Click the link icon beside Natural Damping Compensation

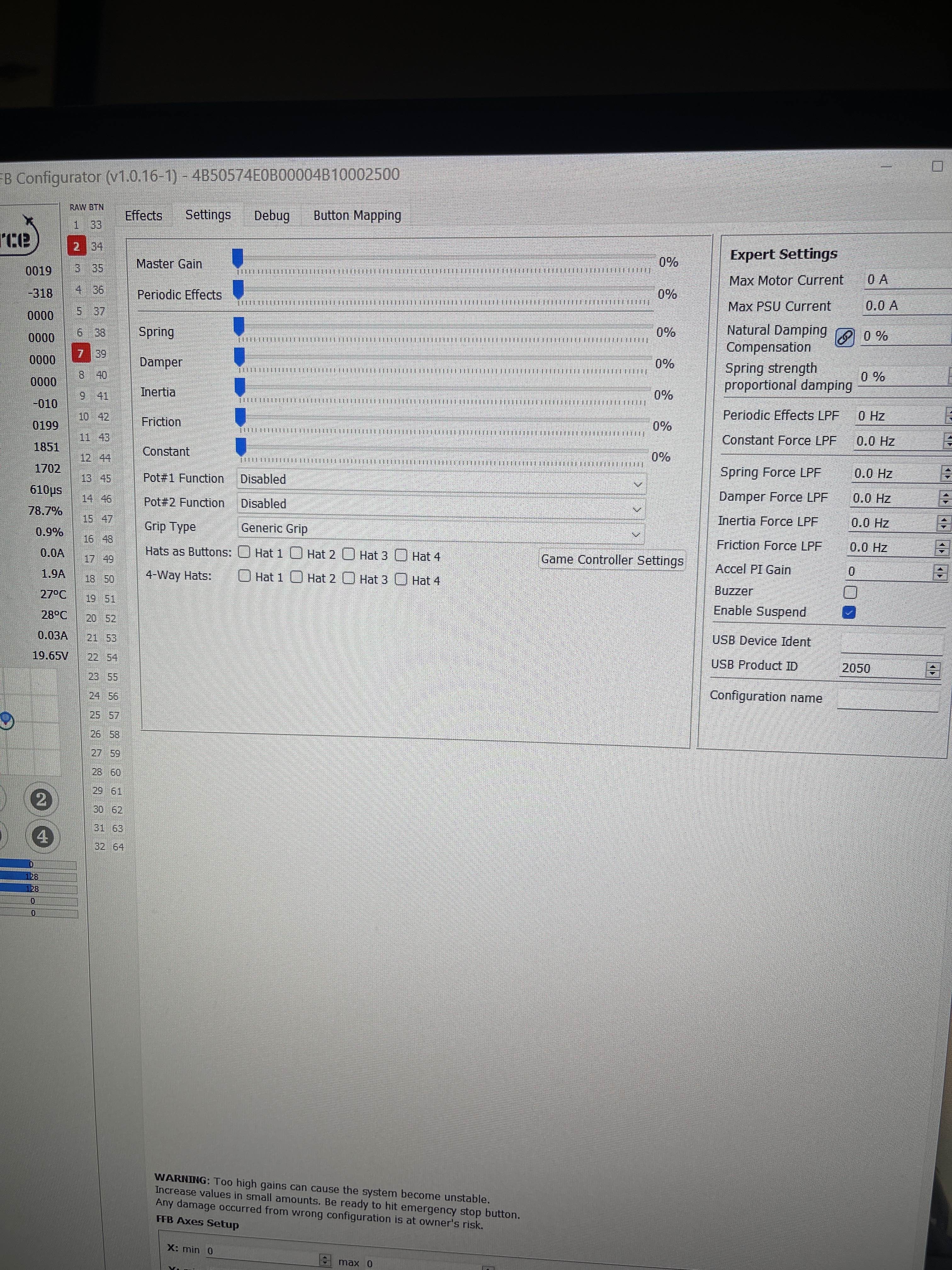(844, 338)
